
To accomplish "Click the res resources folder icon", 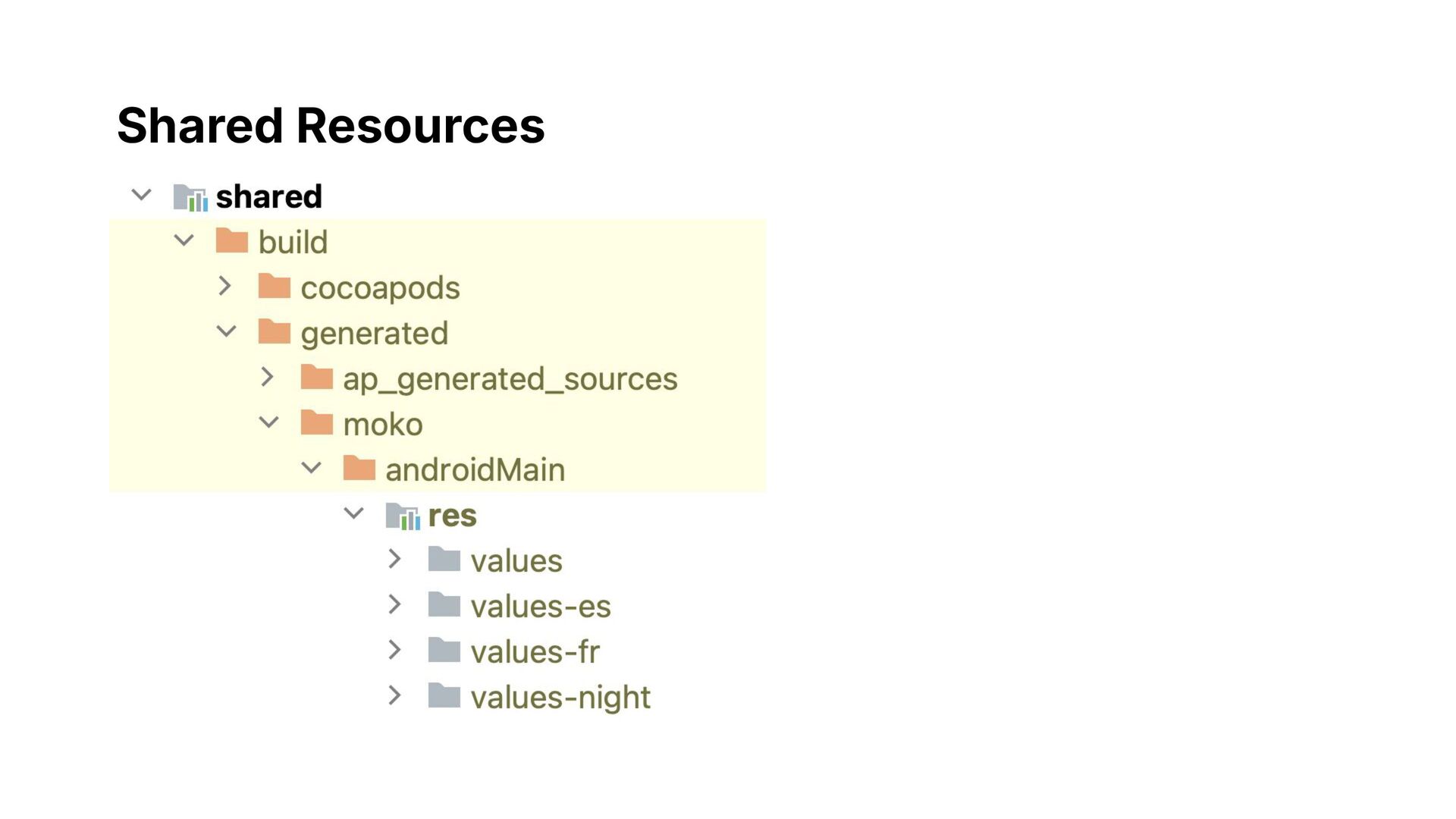I will (403, 516).
